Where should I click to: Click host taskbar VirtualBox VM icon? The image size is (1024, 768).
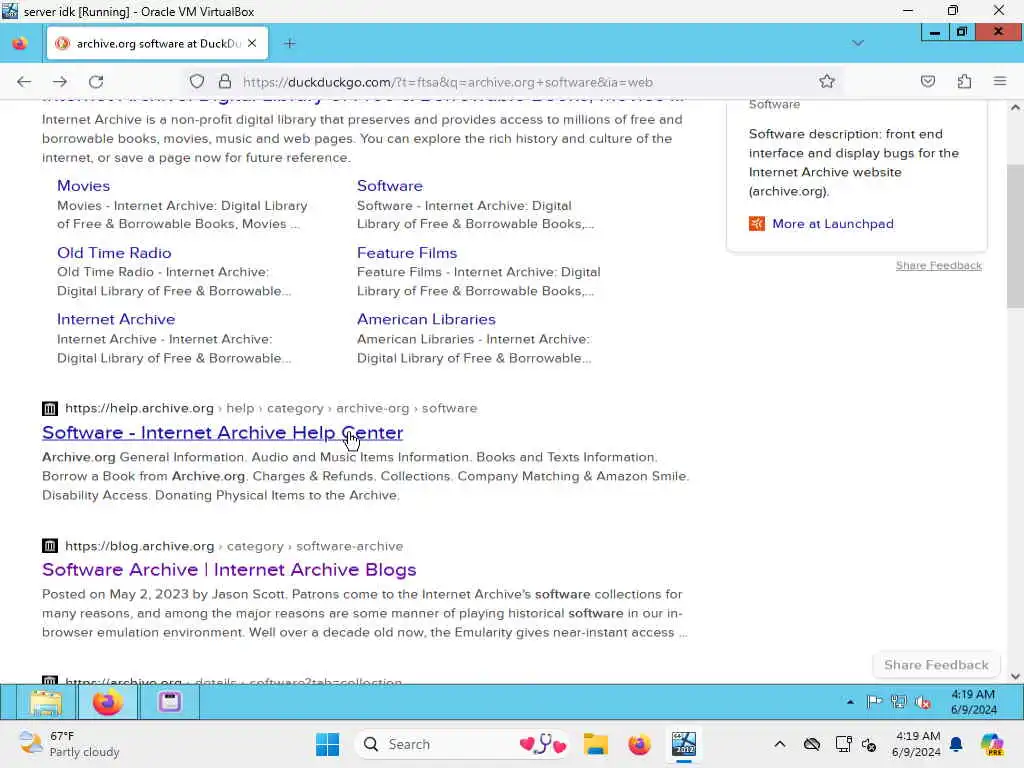(x=684, y=744)
